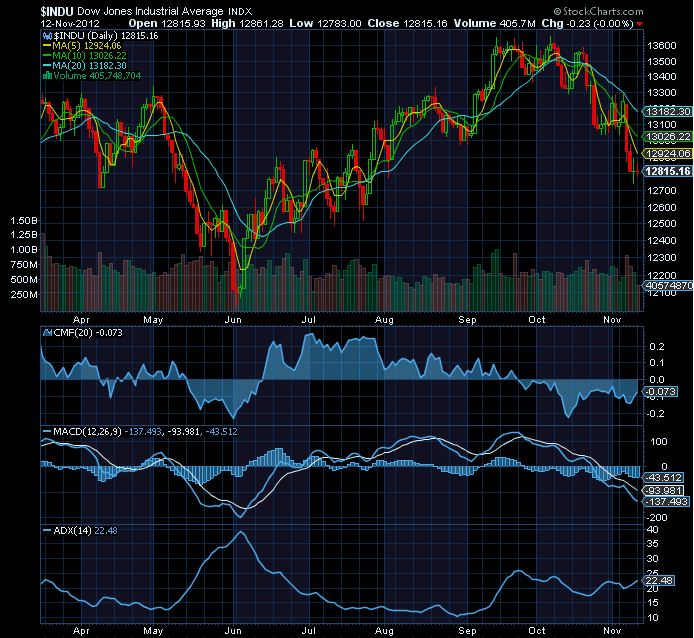This screenshot has height=638, width=694.
Task: Click the 'Sep' label below the price chart
Action: click(x=467, y=320)
